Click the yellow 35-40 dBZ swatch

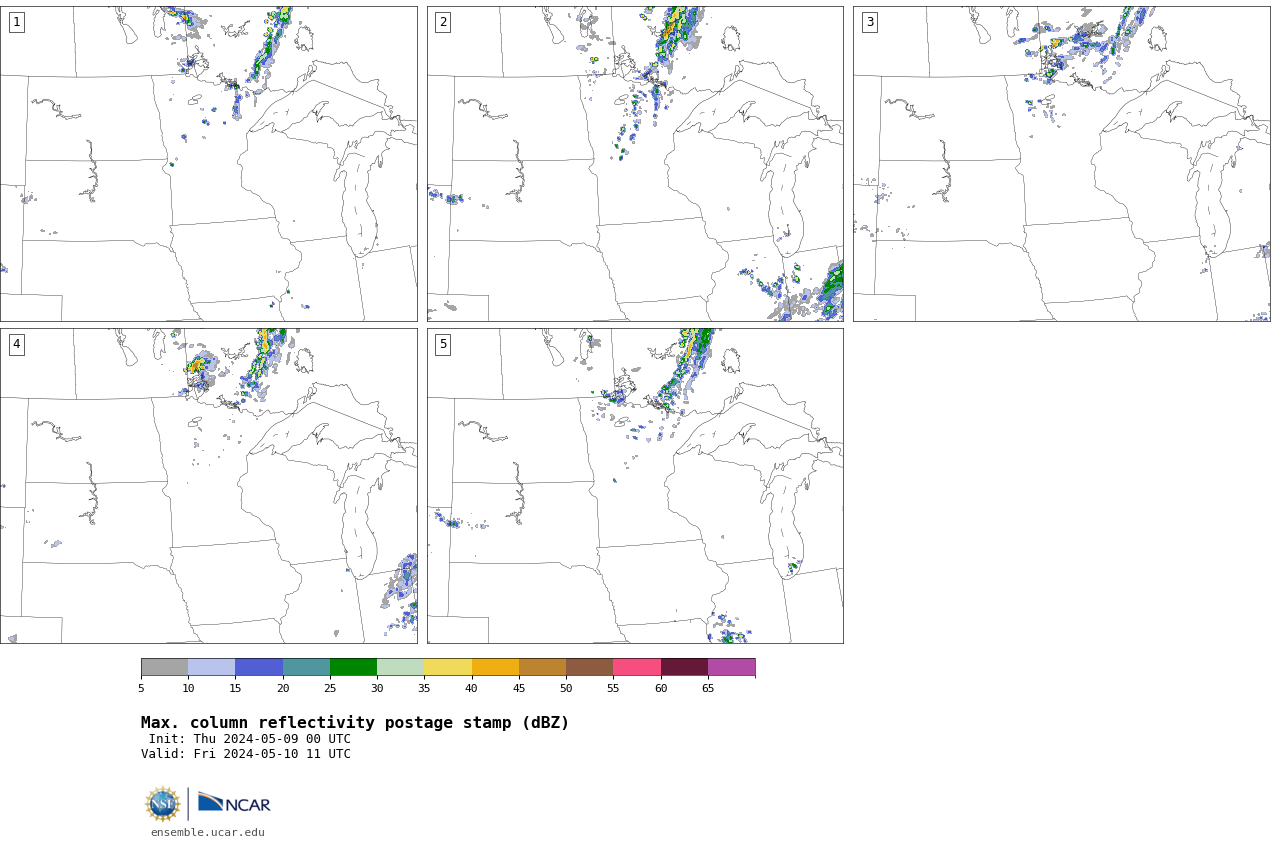tap(448, 667)
